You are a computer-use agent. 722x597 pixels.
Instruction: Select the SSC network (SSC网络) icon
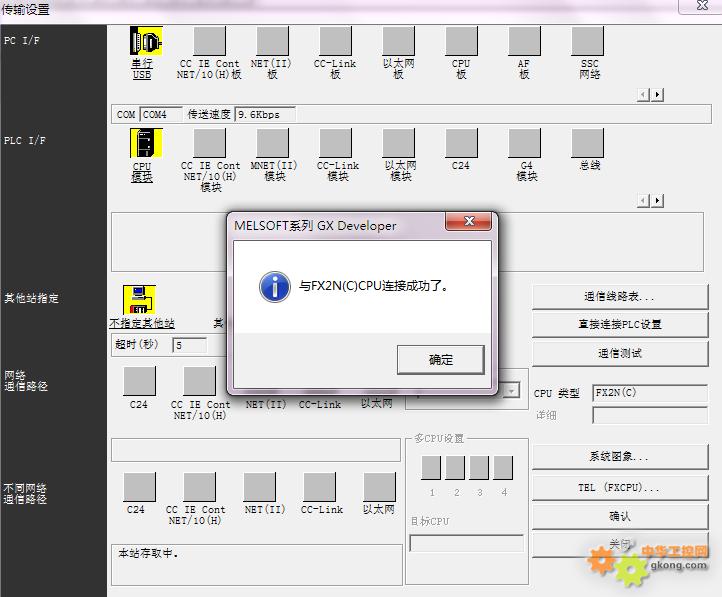click(588, 41)
